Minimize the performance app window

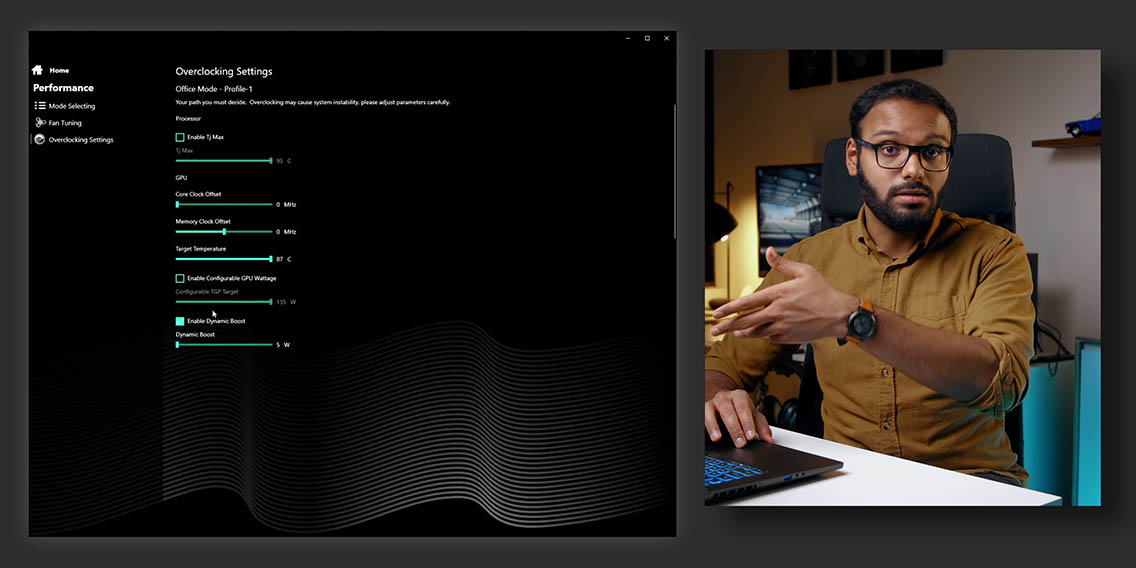point(627,38)
